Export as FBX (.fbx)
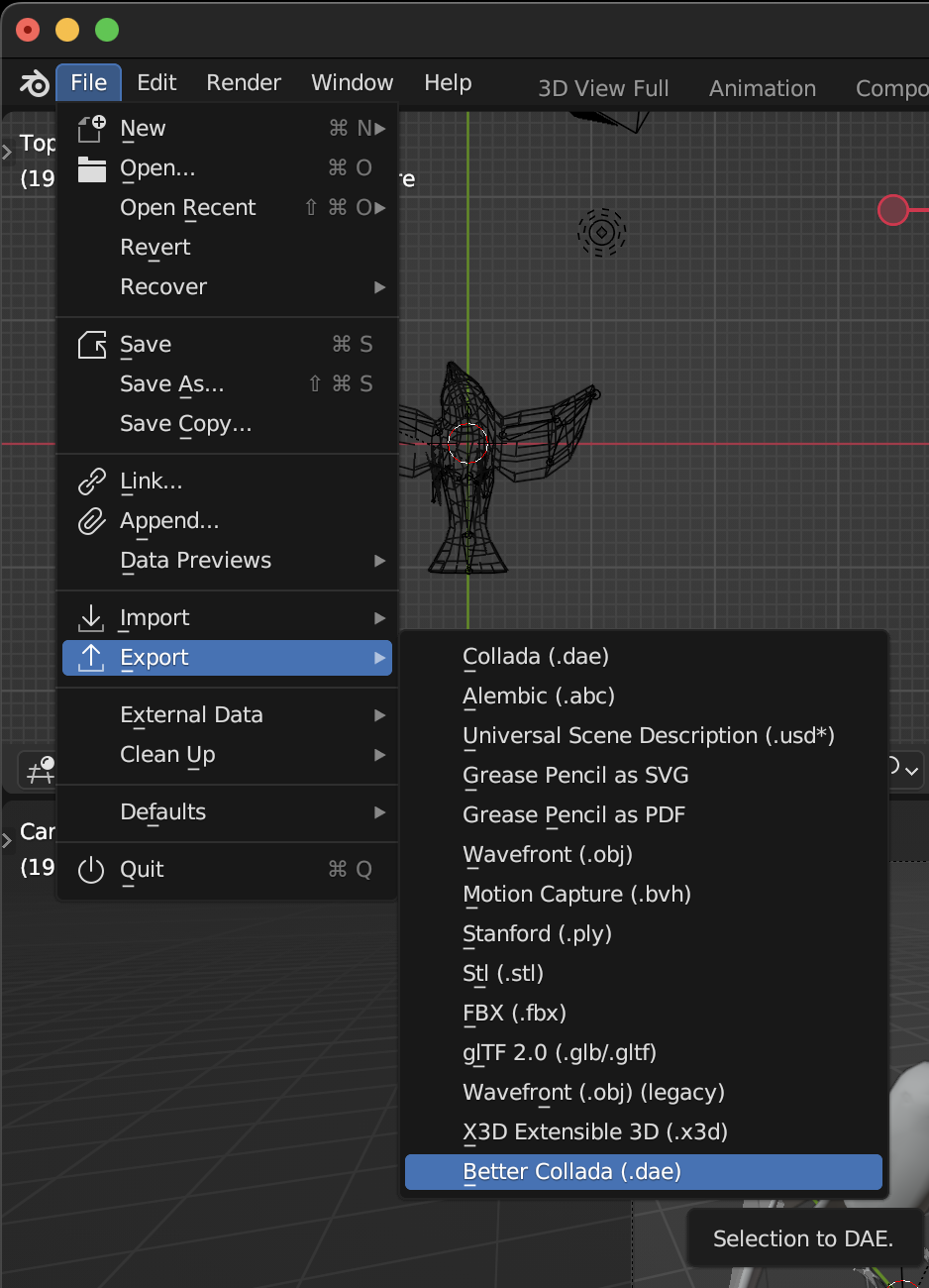The height and width of the screenshot is (1288, 929). [644, 1014]
